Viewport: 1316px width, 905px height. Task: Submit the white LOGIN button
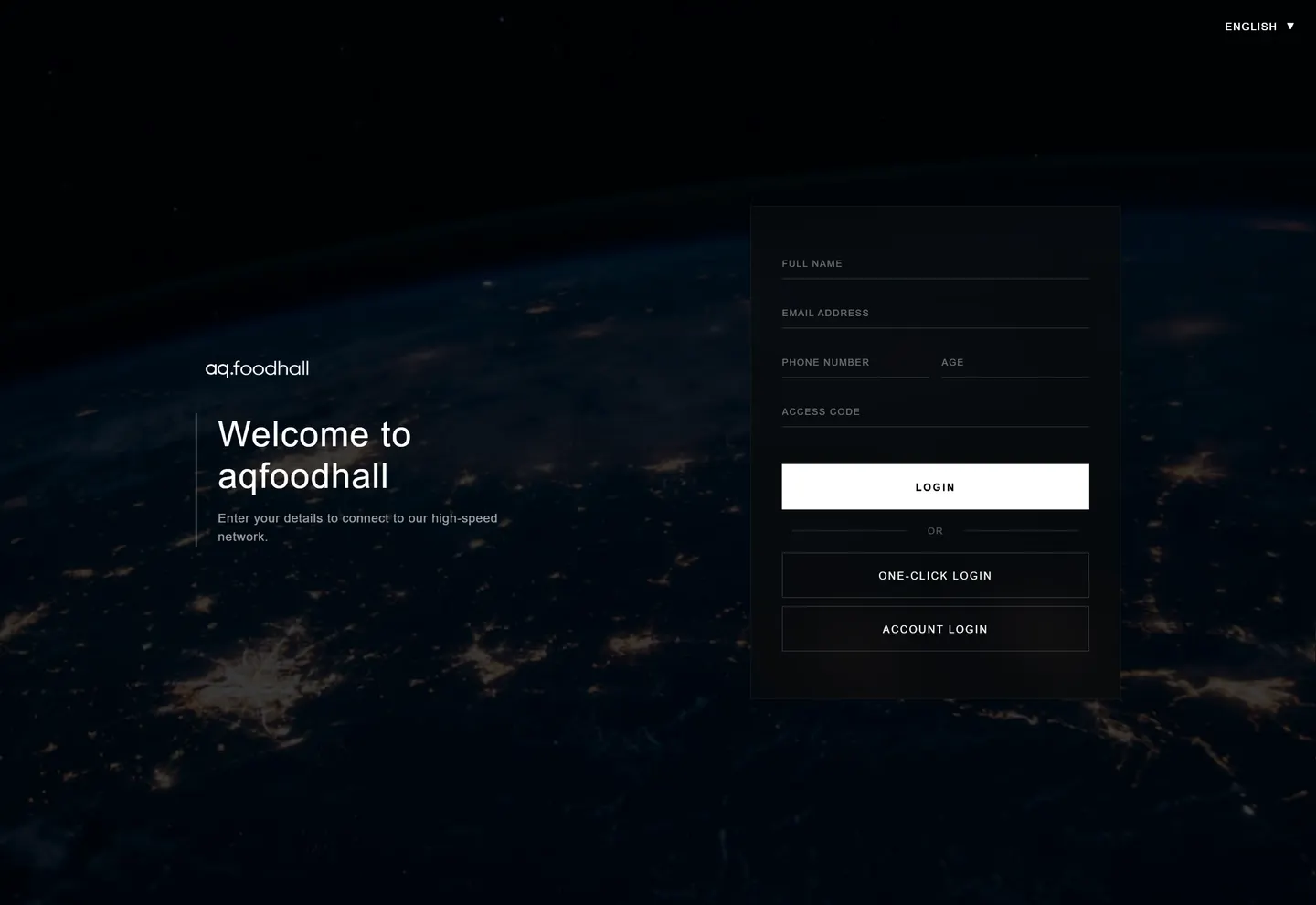tap(935, 486)
